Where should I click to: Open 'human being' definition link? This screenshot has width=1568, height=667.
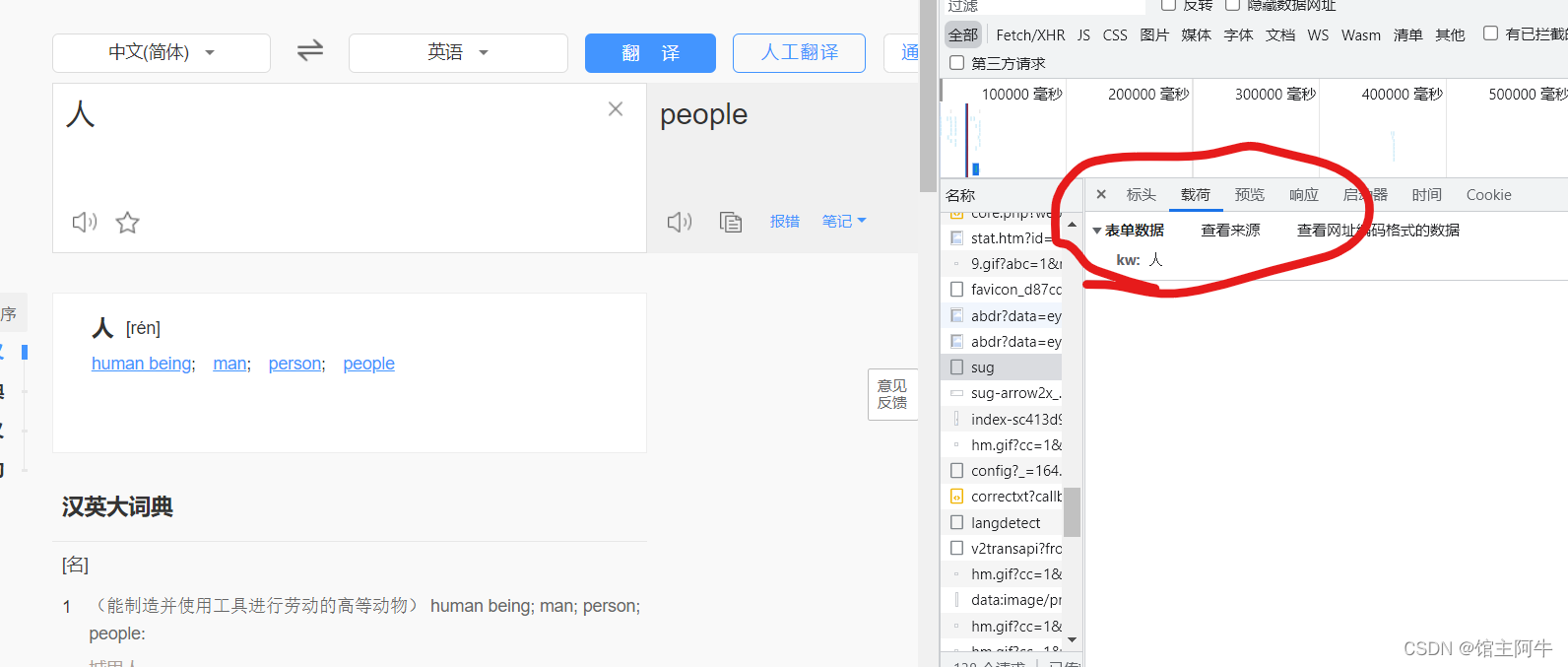(x=142, y=364)
